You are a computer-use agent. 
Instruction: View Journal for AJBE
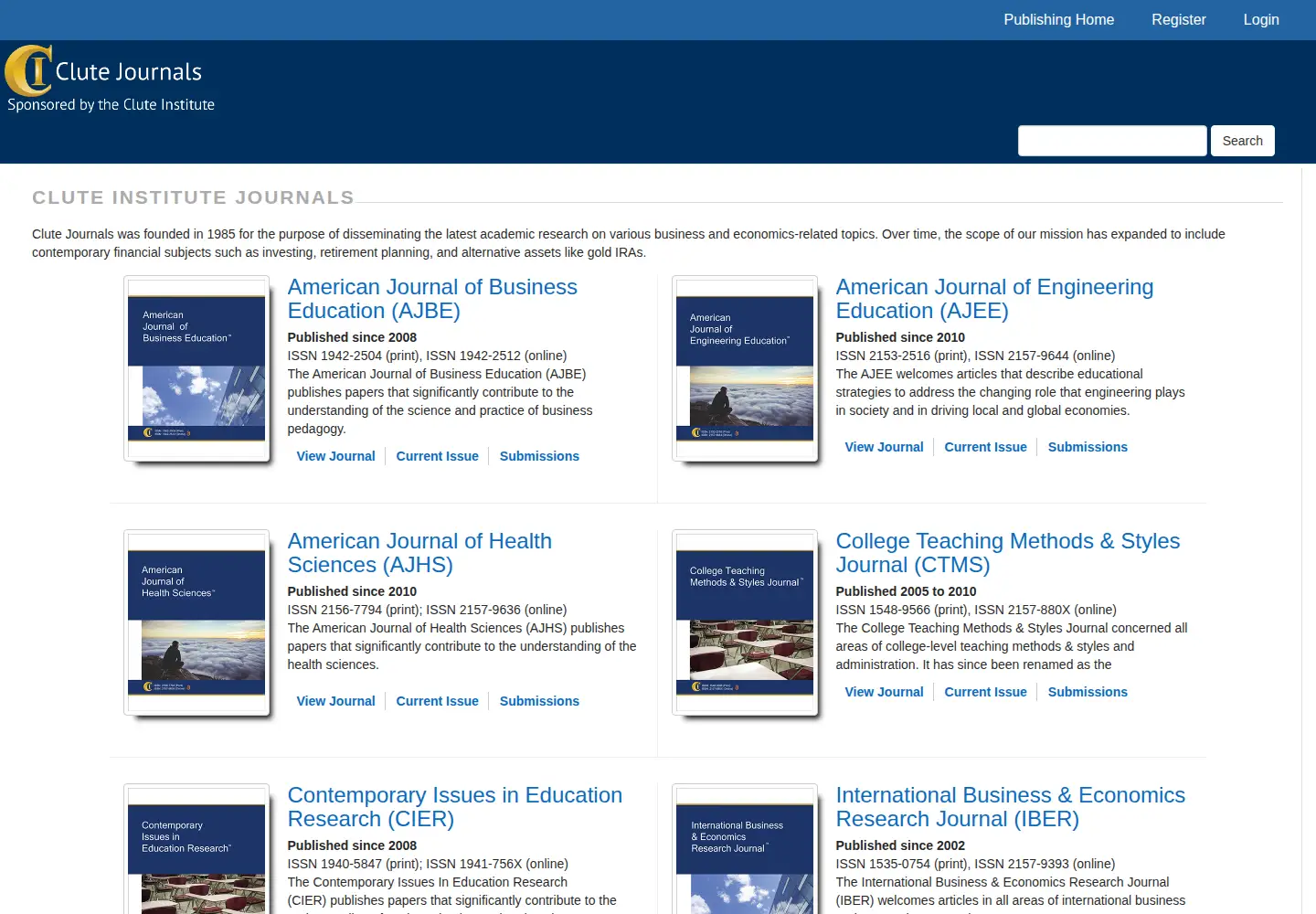pyautogui.click(x=335, y=456)
